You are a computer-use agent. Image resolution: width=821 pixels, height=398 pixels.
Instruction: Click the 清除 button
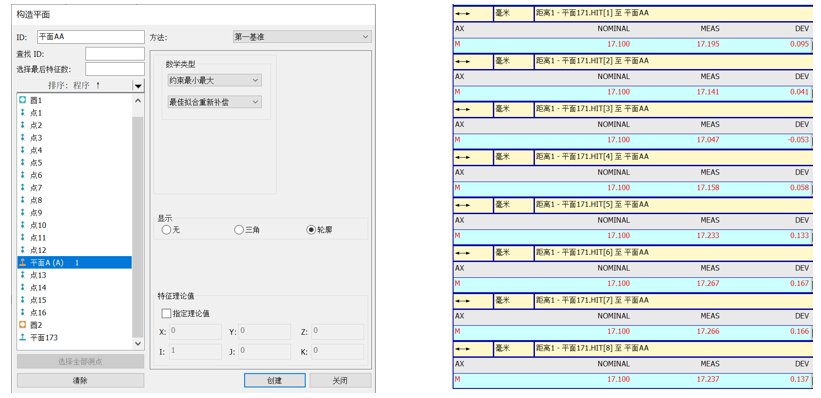click(80, 380)
